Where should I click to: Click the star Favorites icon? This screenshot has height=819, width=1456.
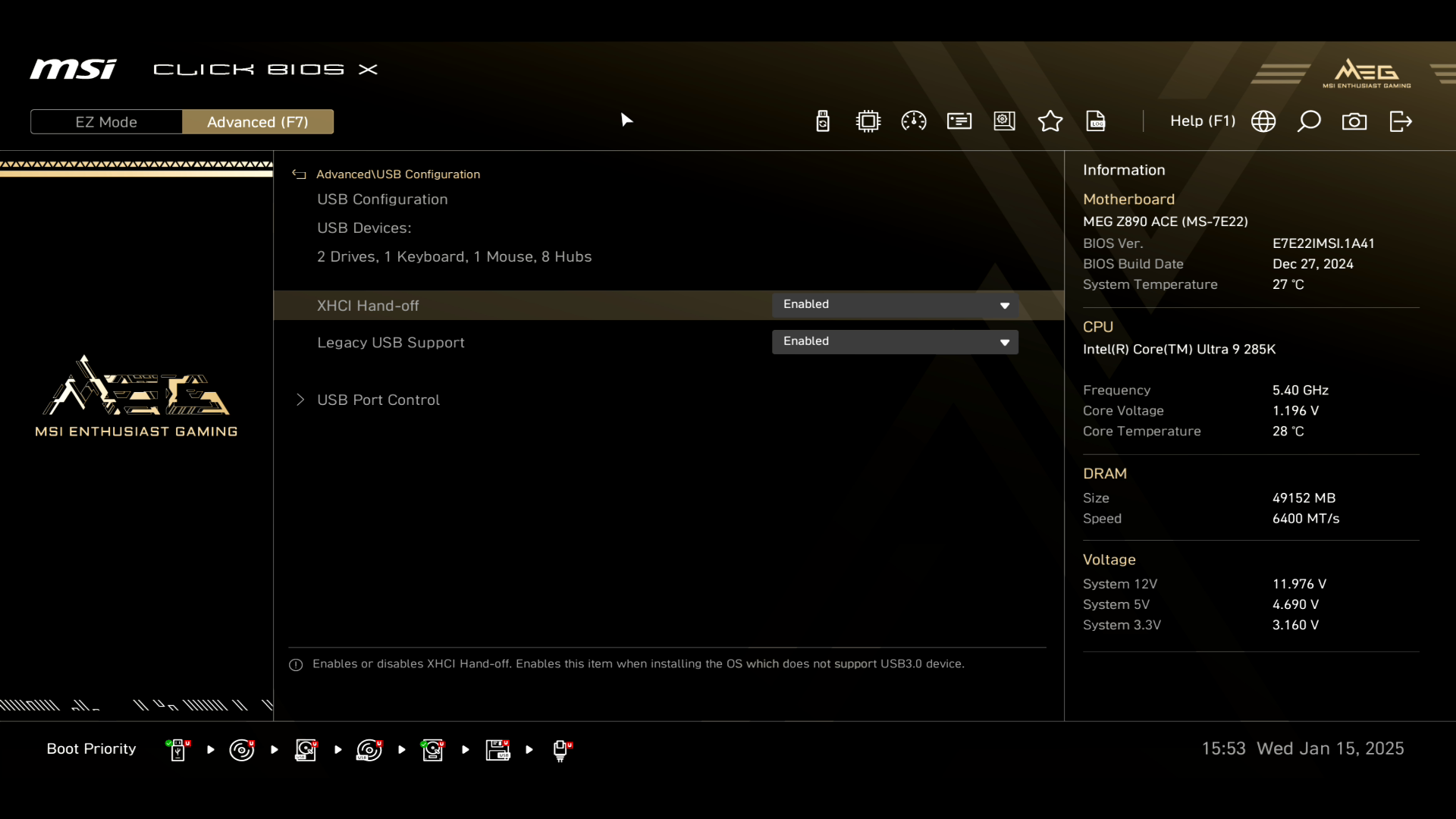[x=1050, y=121]
